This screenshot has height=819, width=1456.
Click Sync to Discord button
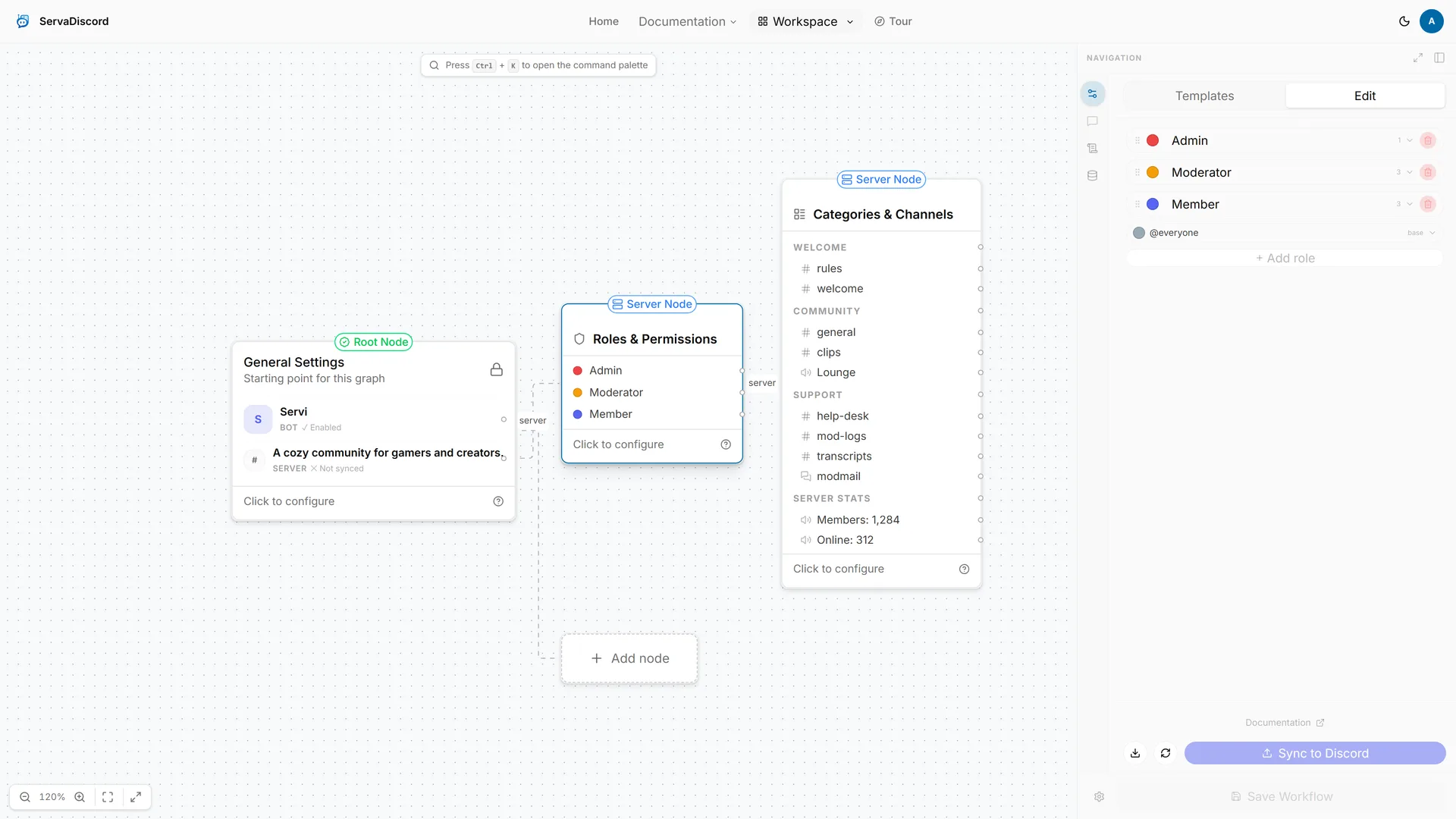pyautogui.click(x=1314, y=753)
